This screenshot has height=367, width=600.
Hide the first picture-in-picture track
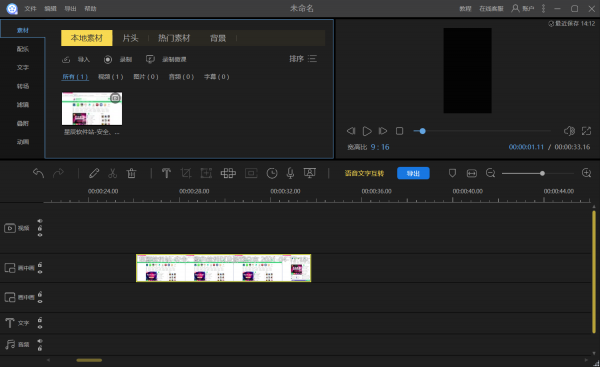coord(40,272)
